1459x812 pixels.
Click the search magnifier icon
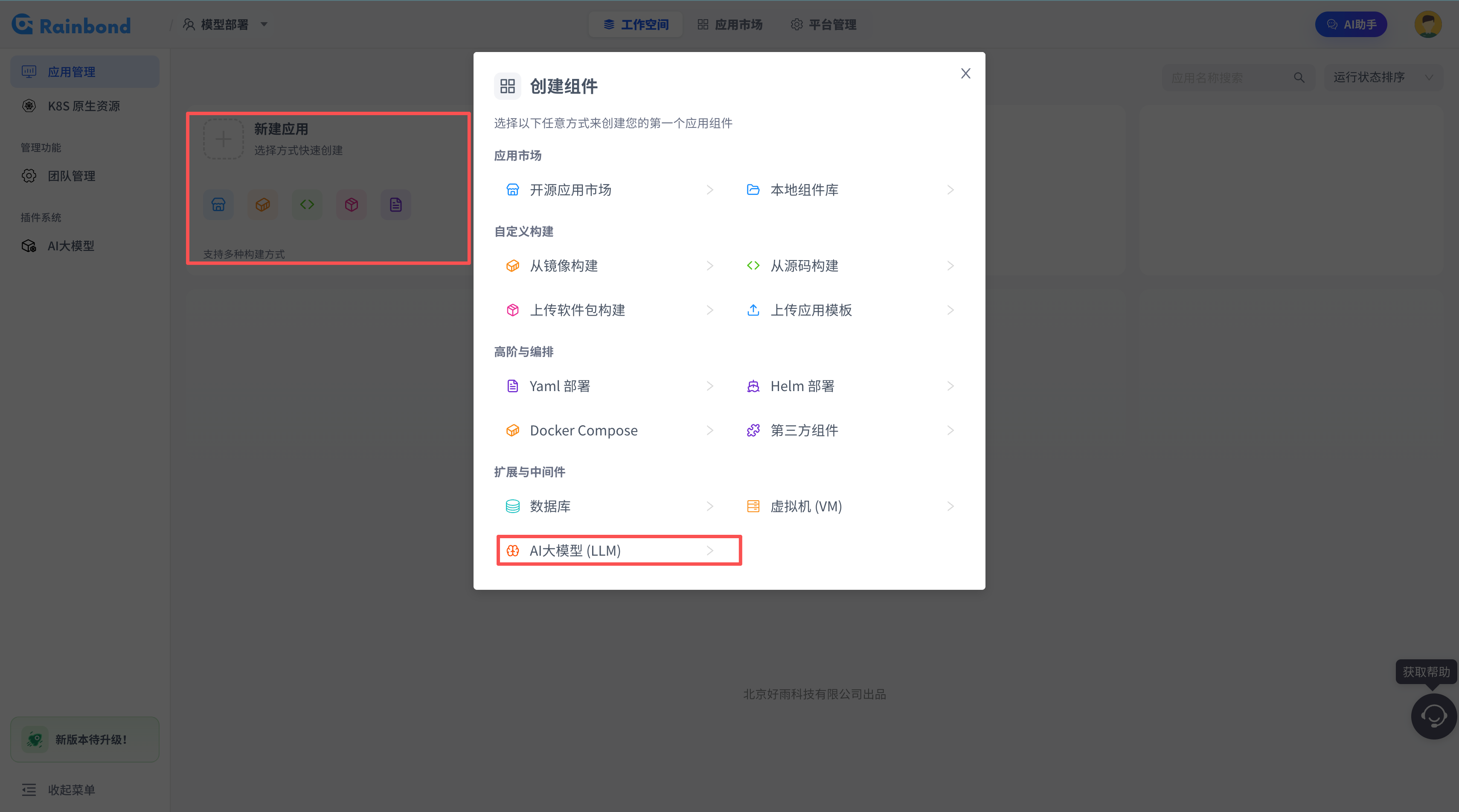(x=1299, y=78)
